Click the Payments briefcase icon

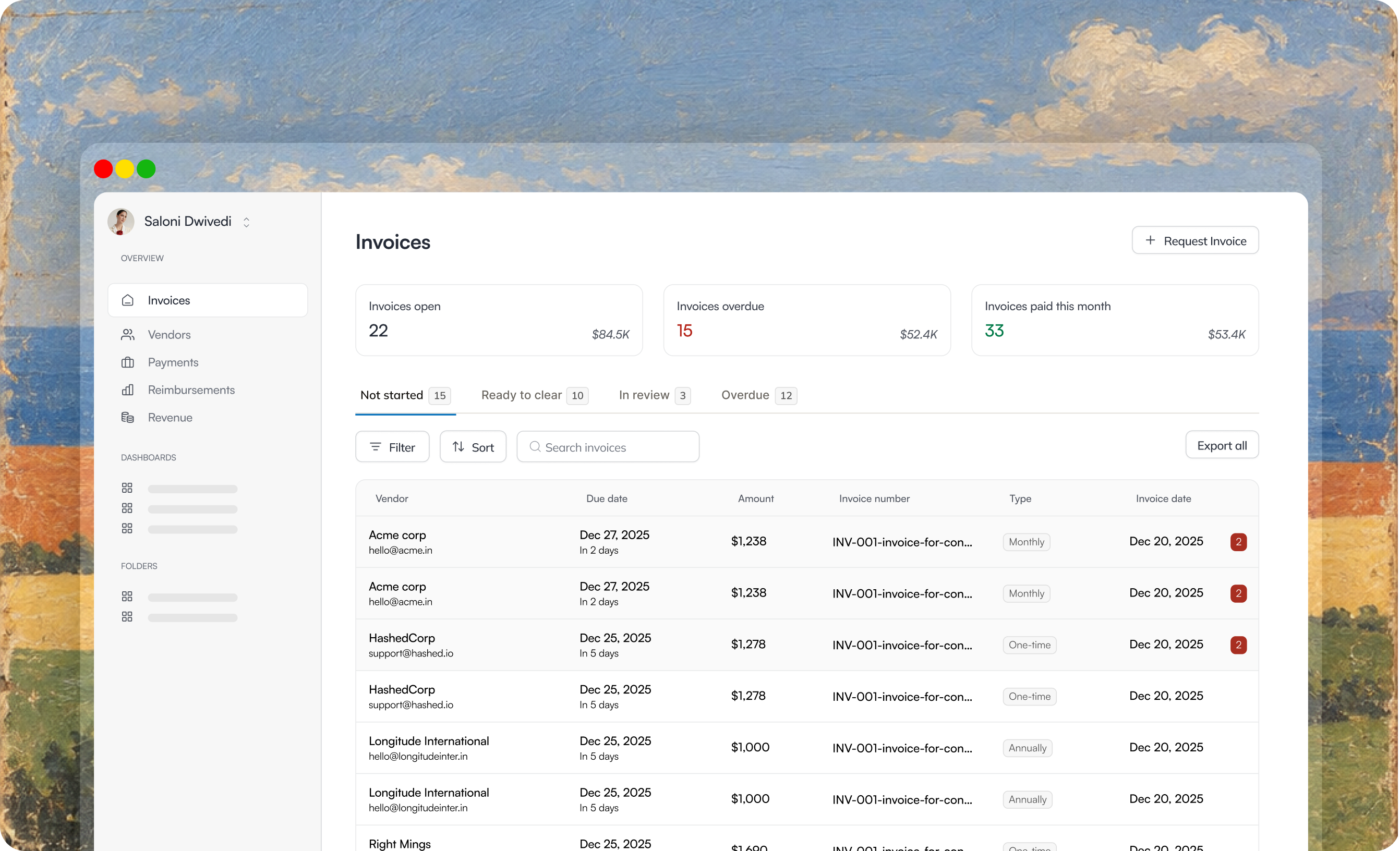(128, 362)
